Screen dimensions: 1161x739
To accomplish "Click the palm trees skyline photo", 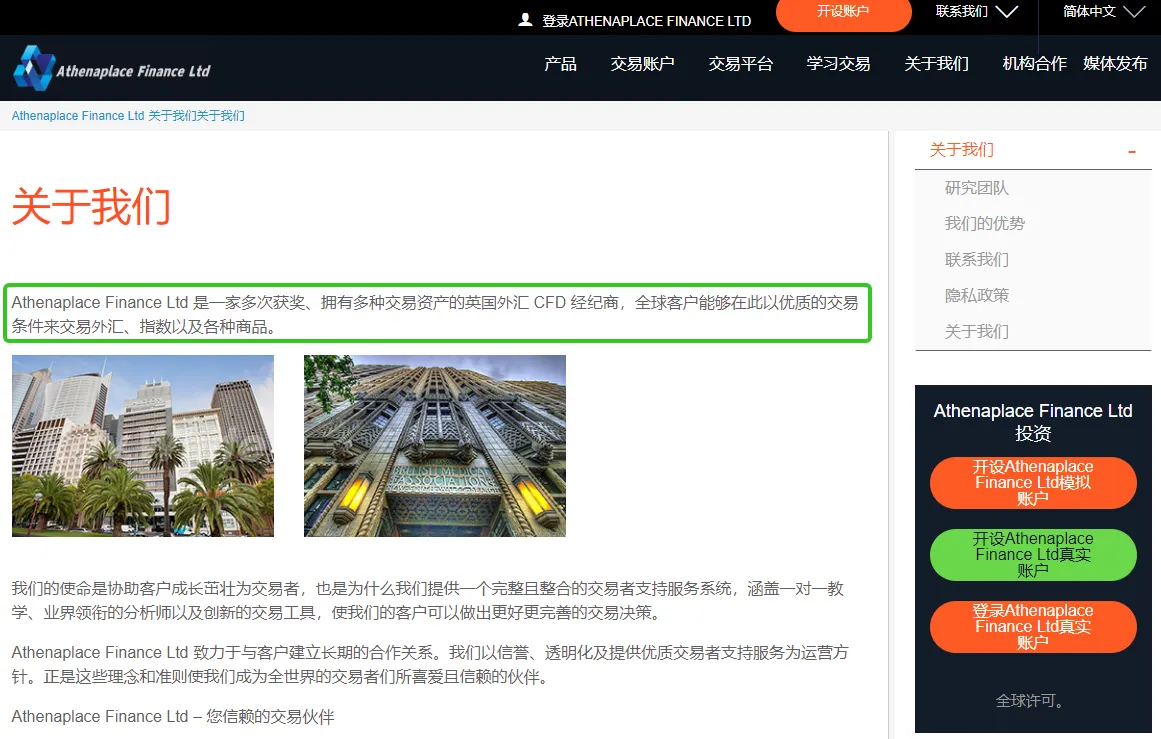I will [x=143, y=446].
